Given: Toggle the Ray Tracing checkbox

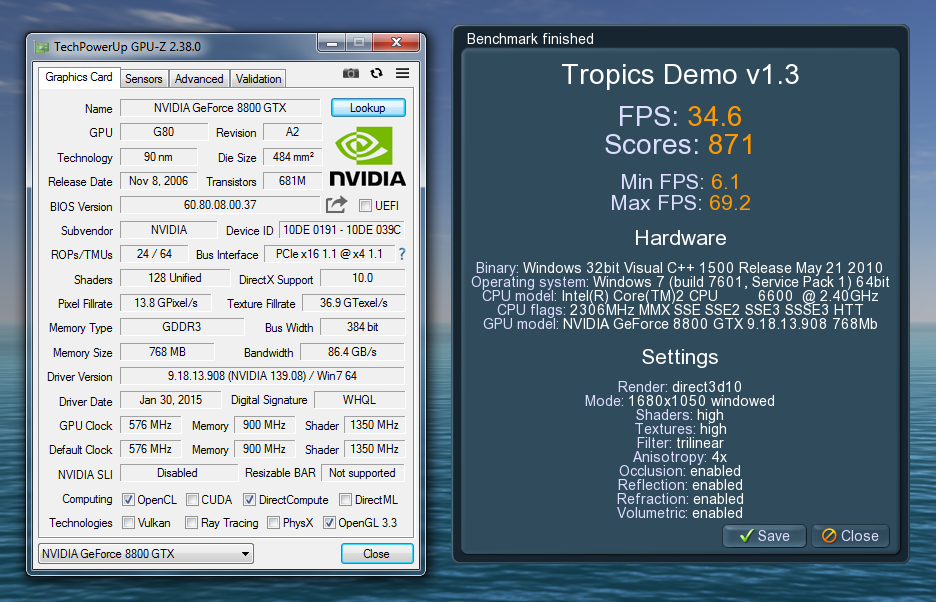Looking at the screenshot, I should 191,523.
